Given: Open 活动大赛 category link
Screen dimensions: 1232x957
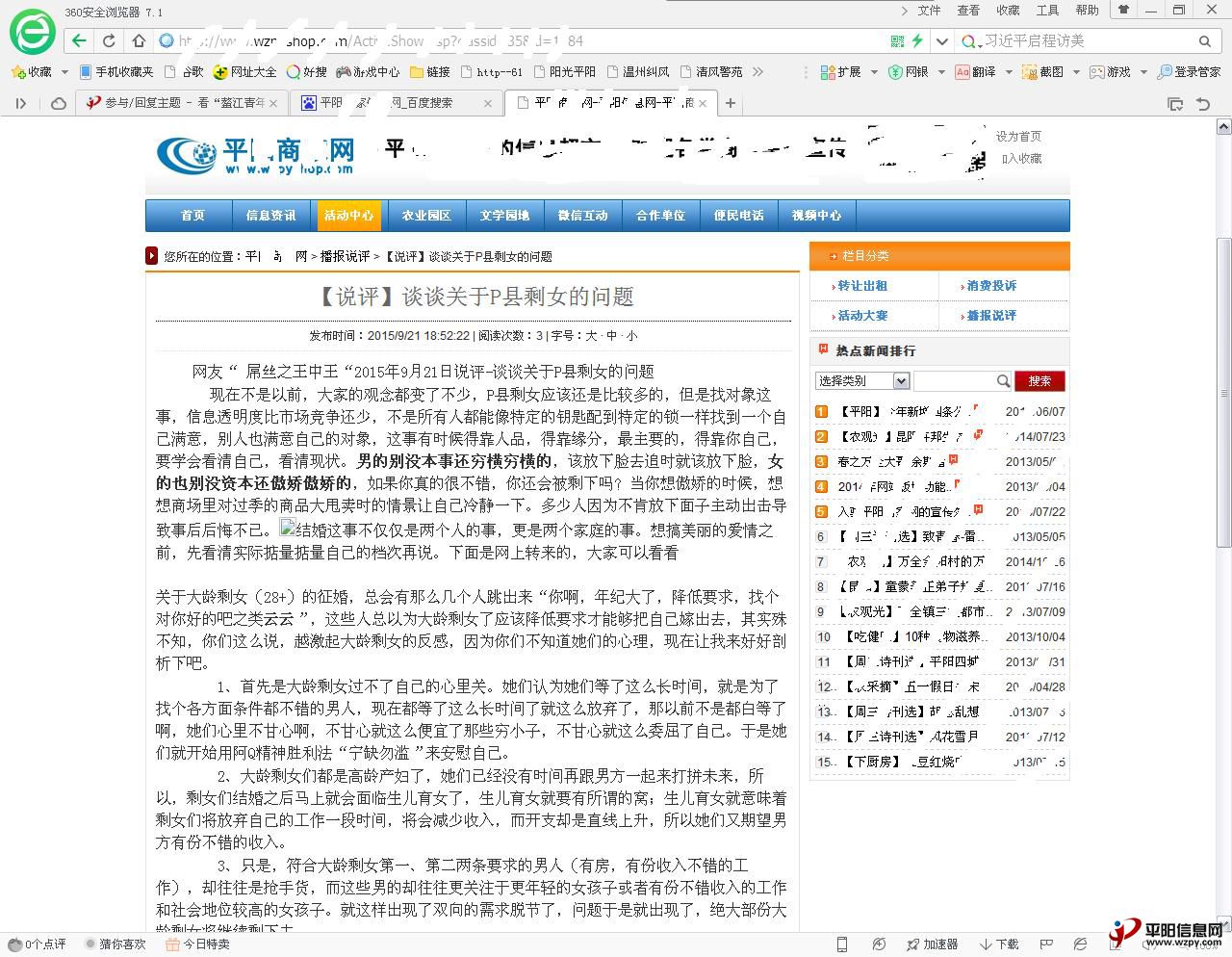Looking at the screenshot, I should [862, 316].
